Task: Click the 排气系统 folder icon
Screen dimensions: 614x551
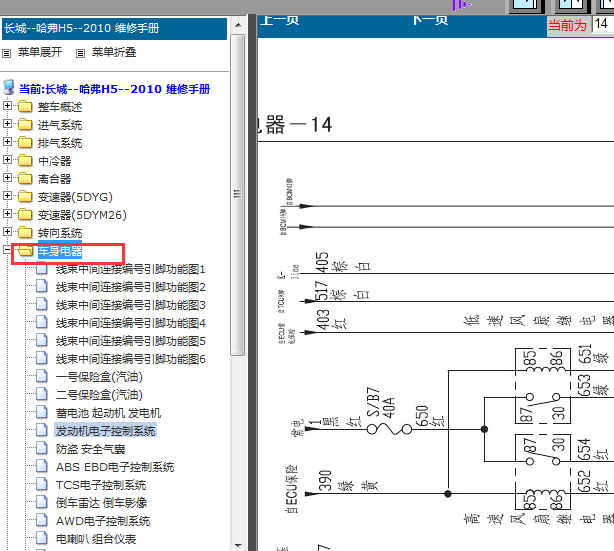Action: (25, 142)
